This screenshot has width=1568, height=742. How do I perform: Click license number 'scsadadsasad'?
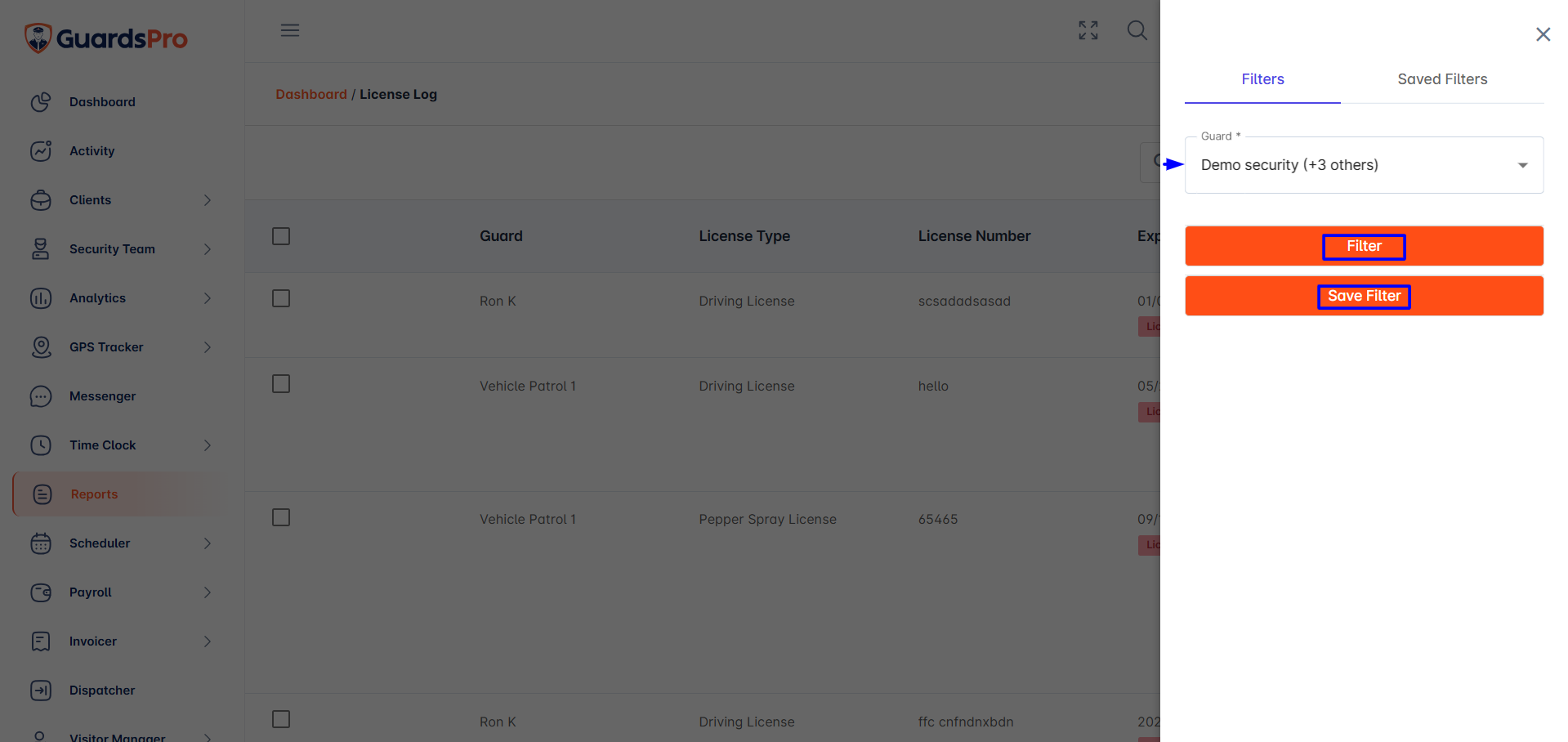(964, 301)
